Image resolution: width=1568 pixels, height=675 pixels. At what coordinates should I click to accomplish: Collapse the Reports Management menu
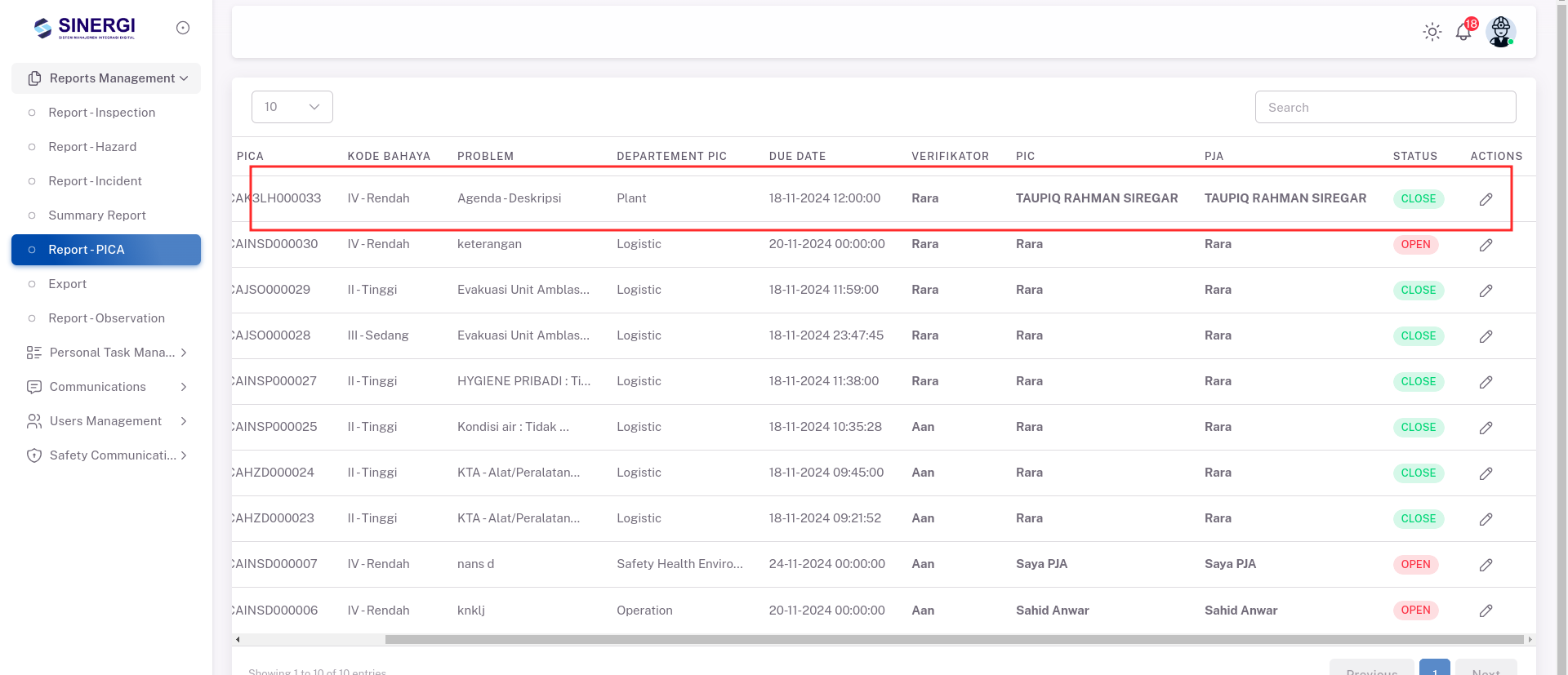click(106, 78)
